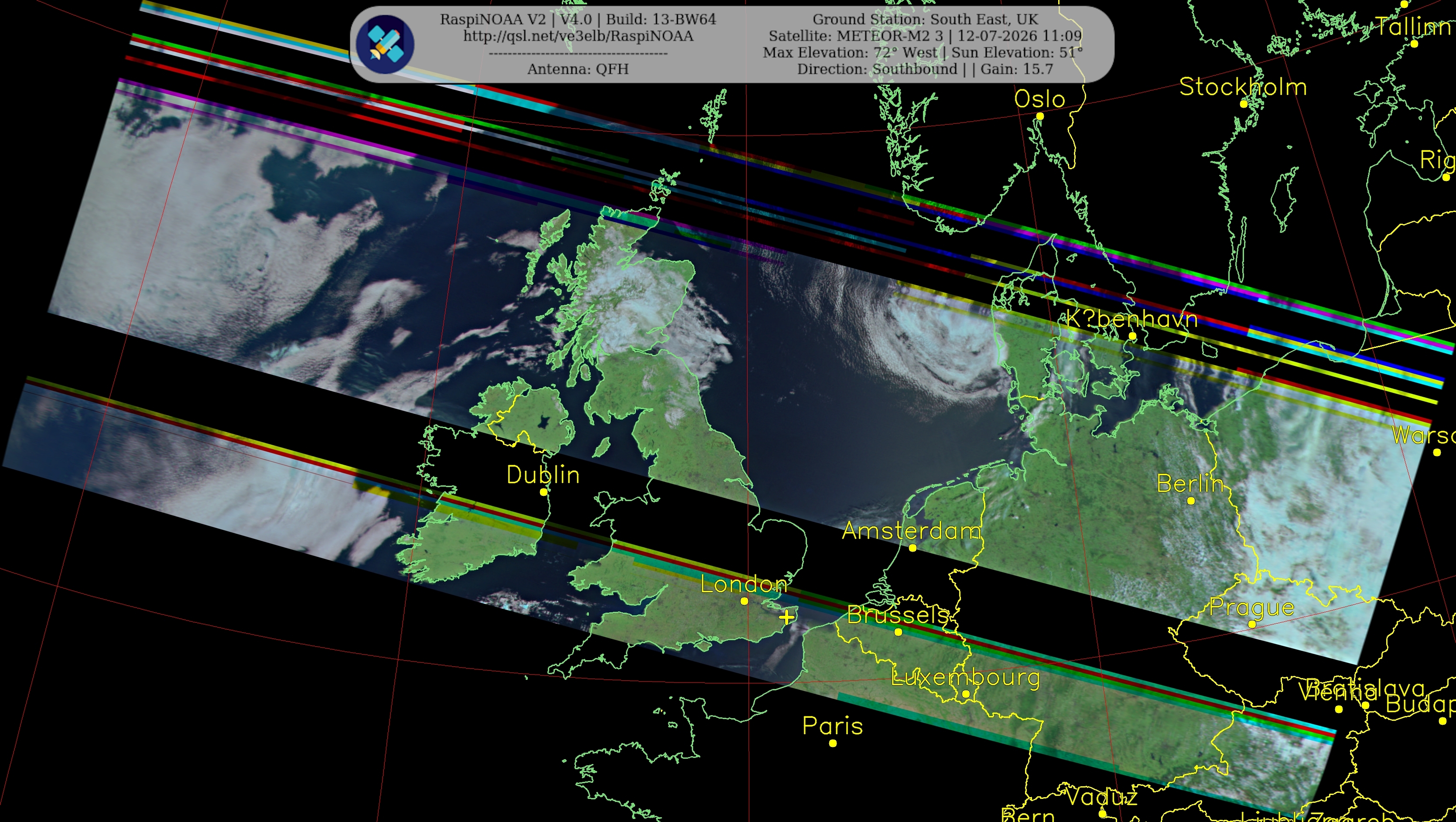Click the yellow marker dot for Oslo
The width and height of the screenshot is (1456, 822).
point(1039,116)
